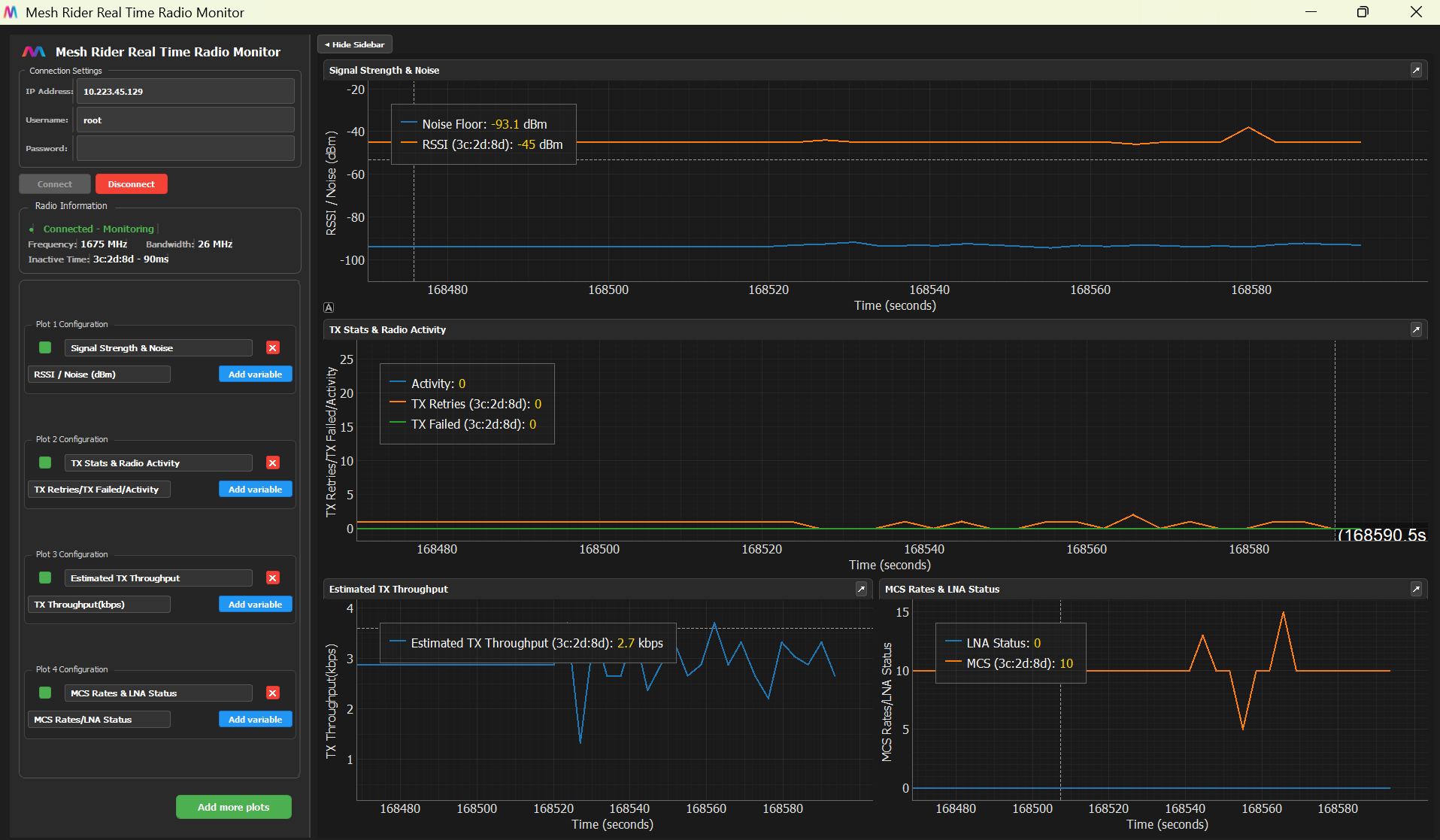Focus the empty Password field
Viewport: 1440px width, 840px height.
coord(186,149)
